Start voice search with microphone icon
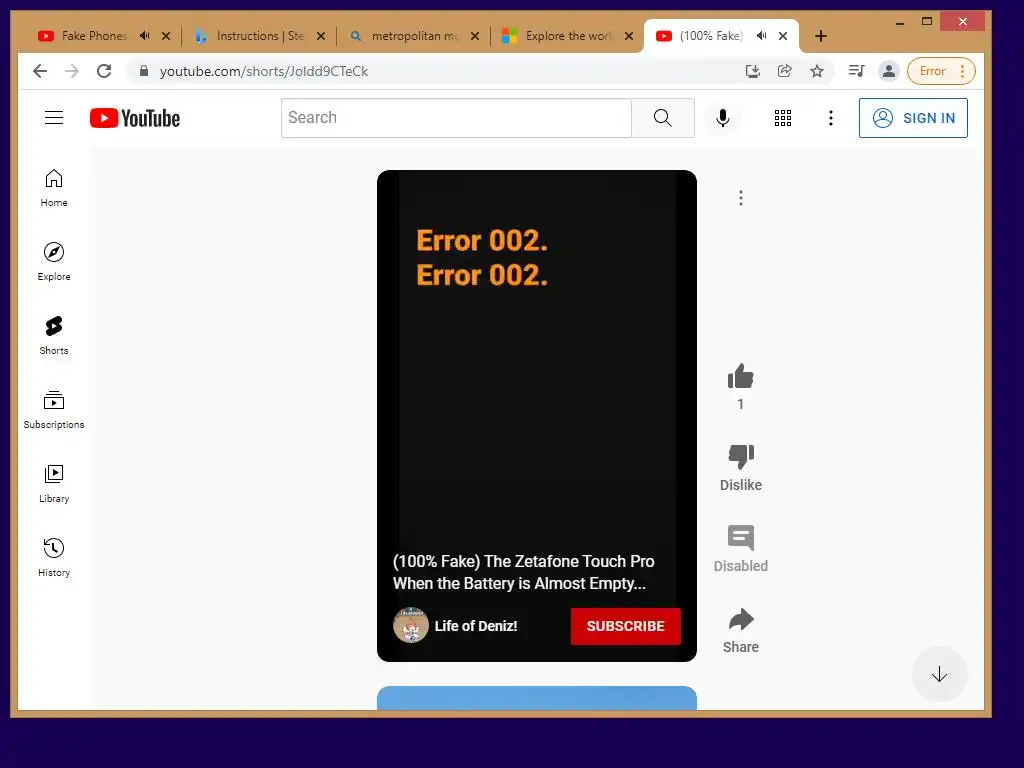 tap(722, 118)
